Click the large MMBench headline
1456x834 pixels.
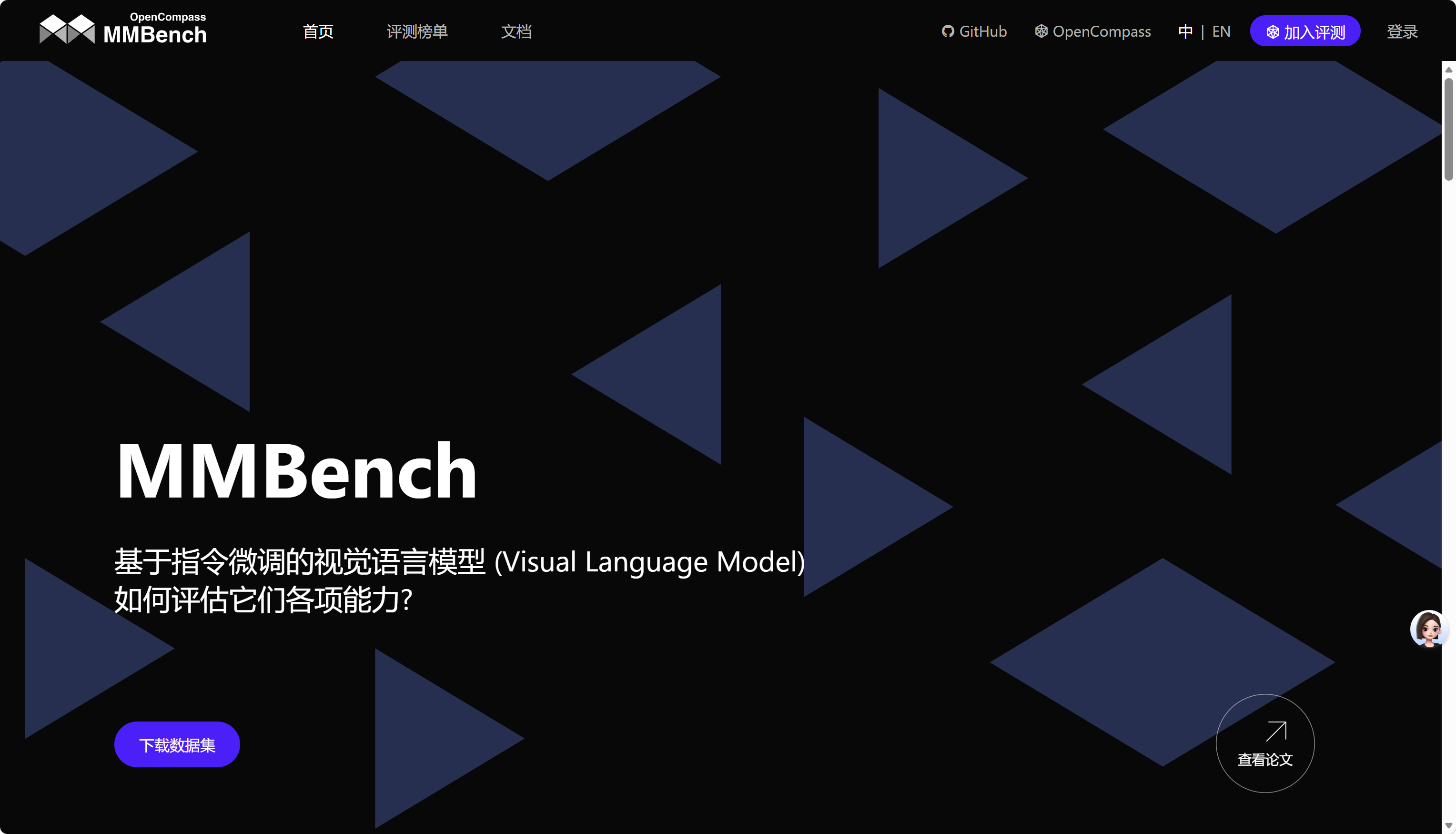[296, 471]
